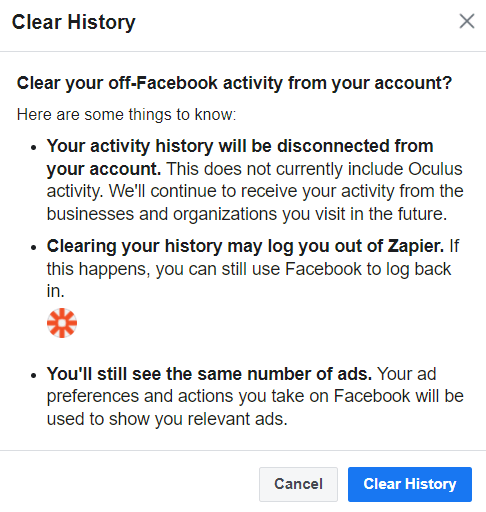Click 'Here are some things to know' text
The width and height of the screenshot is (486, 512).
tap(126, 115)
